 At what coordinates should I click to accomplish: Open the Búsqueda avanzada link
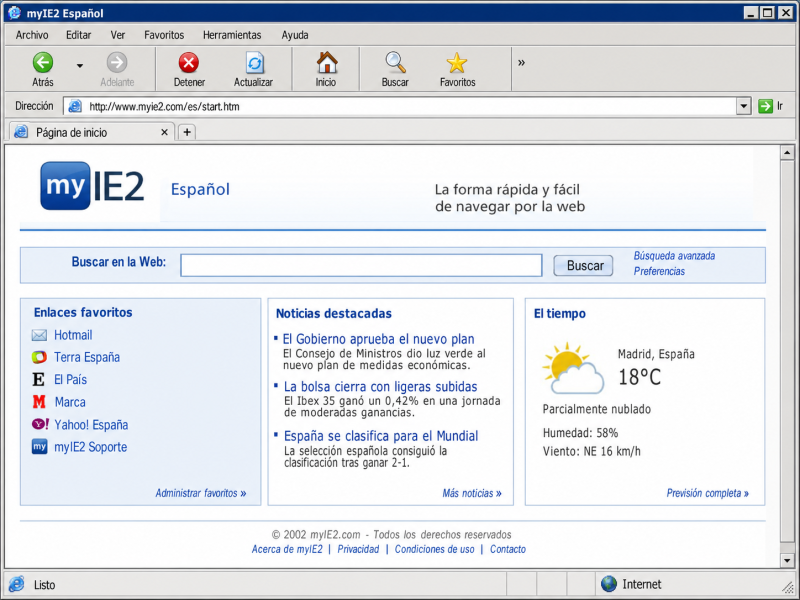[674, 256]
